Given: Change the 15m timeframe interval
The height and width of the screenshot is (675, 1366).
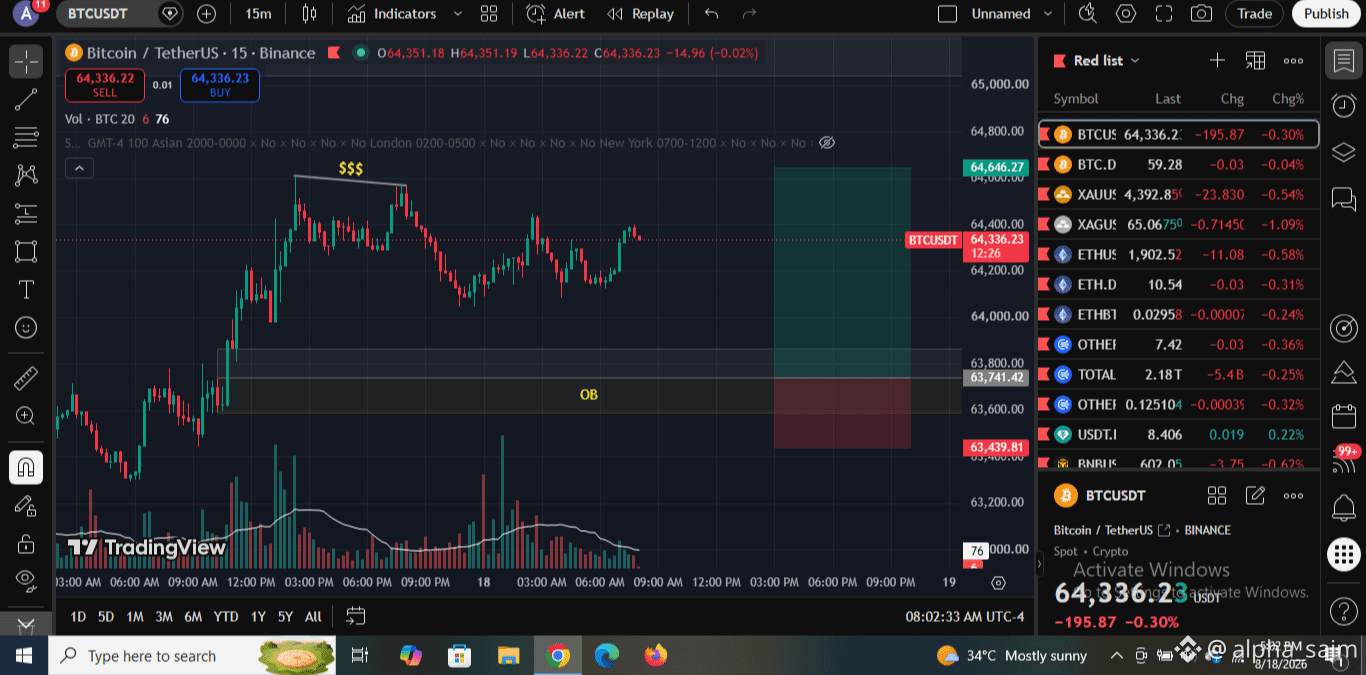Looking at the screenshot, I should click(x=258, y=14).
